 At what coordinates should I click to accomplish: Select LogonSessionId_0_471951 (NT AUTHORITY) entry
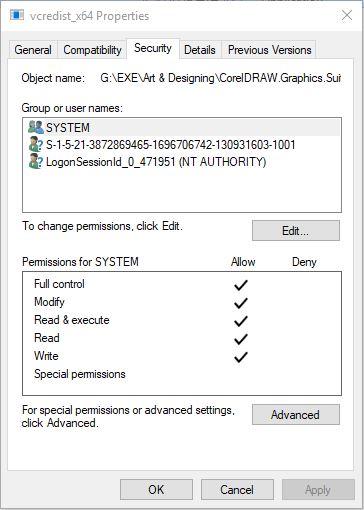pos(182,162)
